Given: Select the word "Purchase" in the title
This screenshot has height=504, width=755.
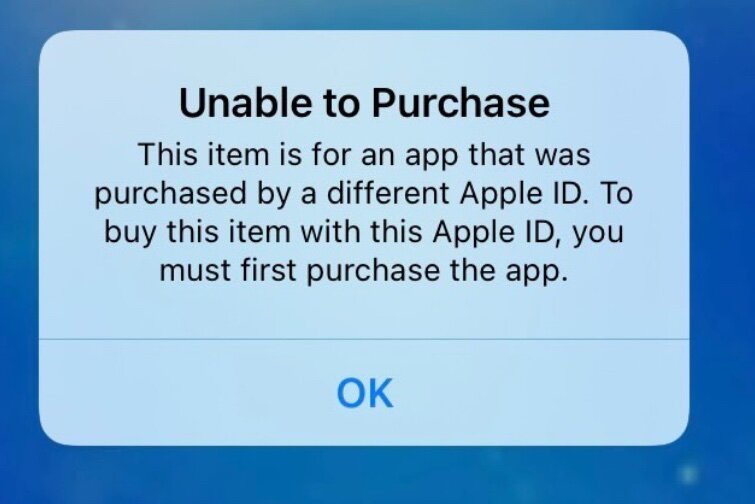Looking at the screenshot, I should tap(460, 103).
